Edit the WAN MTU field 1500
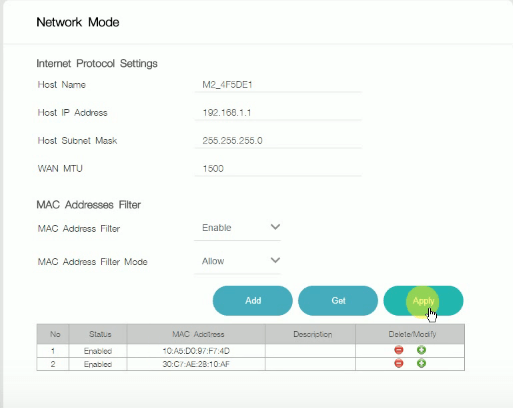The image size is (513, 408). point(278,169)
